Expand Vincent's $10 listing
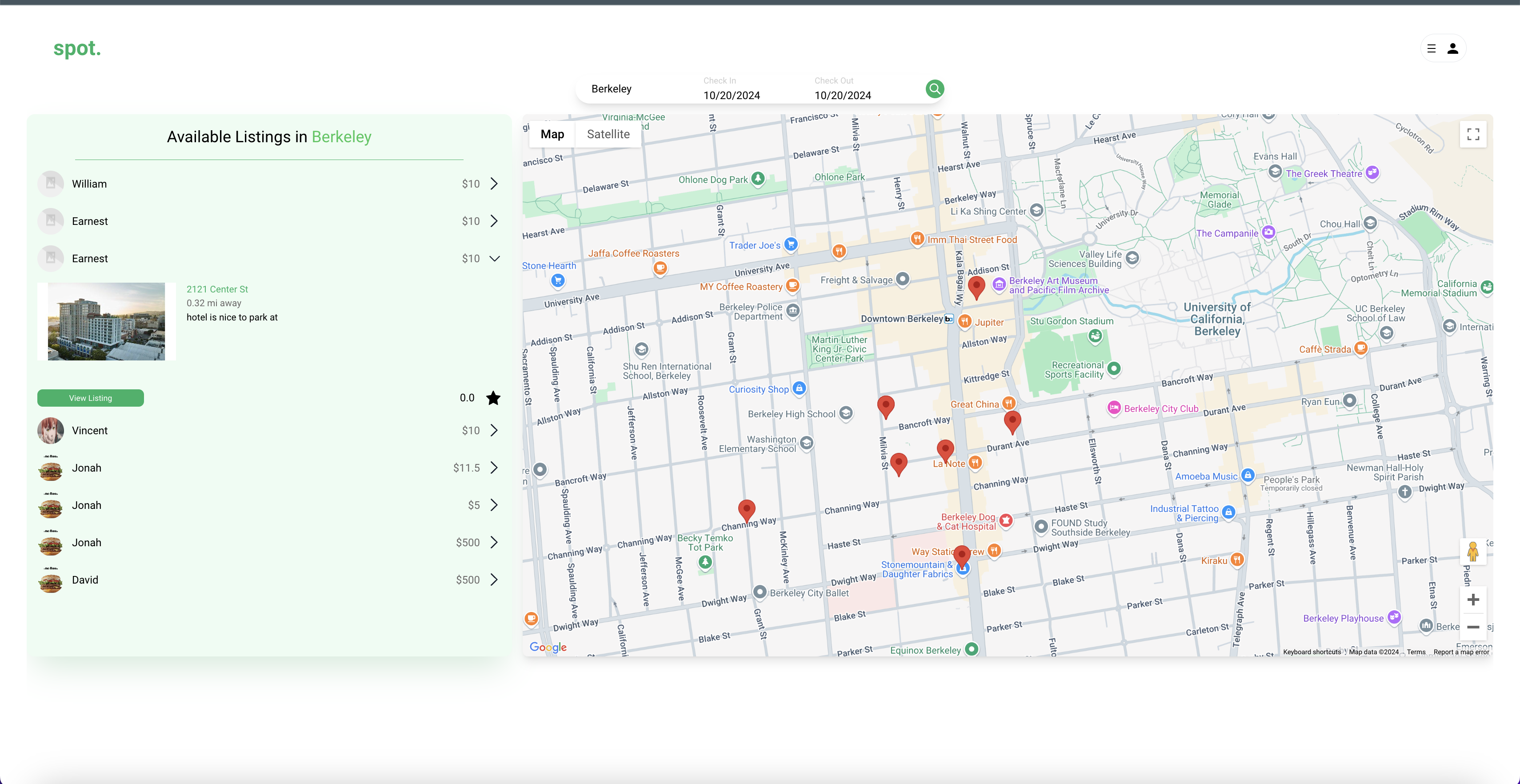1520x784 pixels. [x=495, y=430]
